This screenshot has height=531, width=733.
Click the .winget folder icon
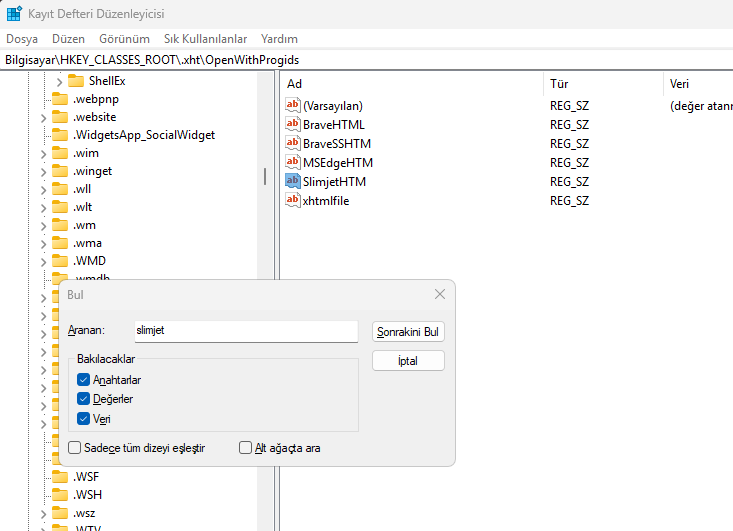tap(60, 171)
